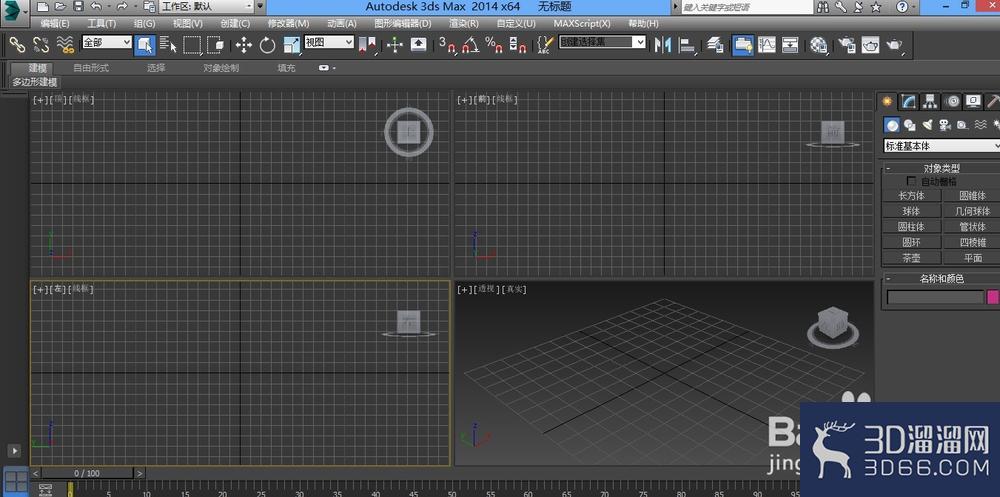Screen dimensions: 1000x497
Task: Toggle Window/Crossing selection mode
Action: 216,45
